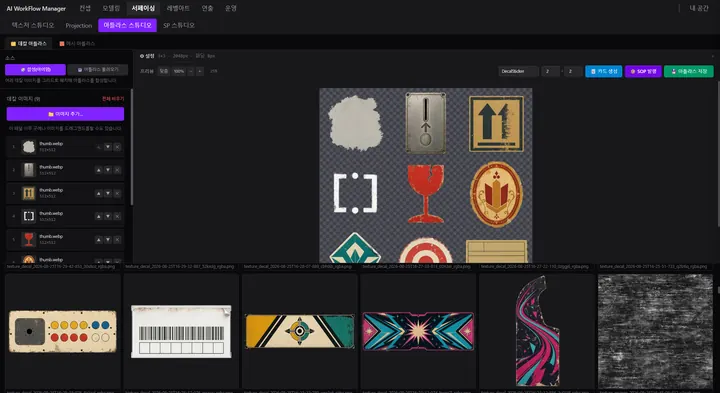The height and width of the screenshot is (393, 720).
Task: Switch to SP 스튜디오 tab
Action: pyautogui.click(x=179, y=25)
